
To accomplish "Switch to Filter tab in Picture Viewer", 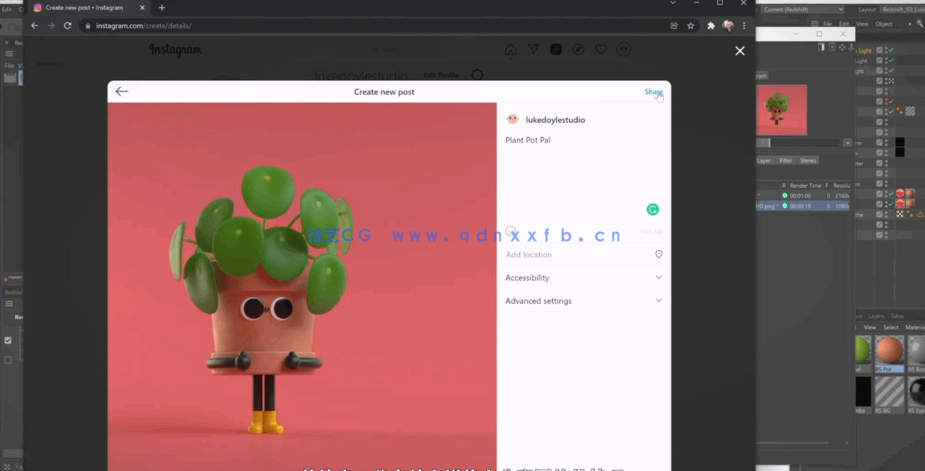I will click(786, 161).
